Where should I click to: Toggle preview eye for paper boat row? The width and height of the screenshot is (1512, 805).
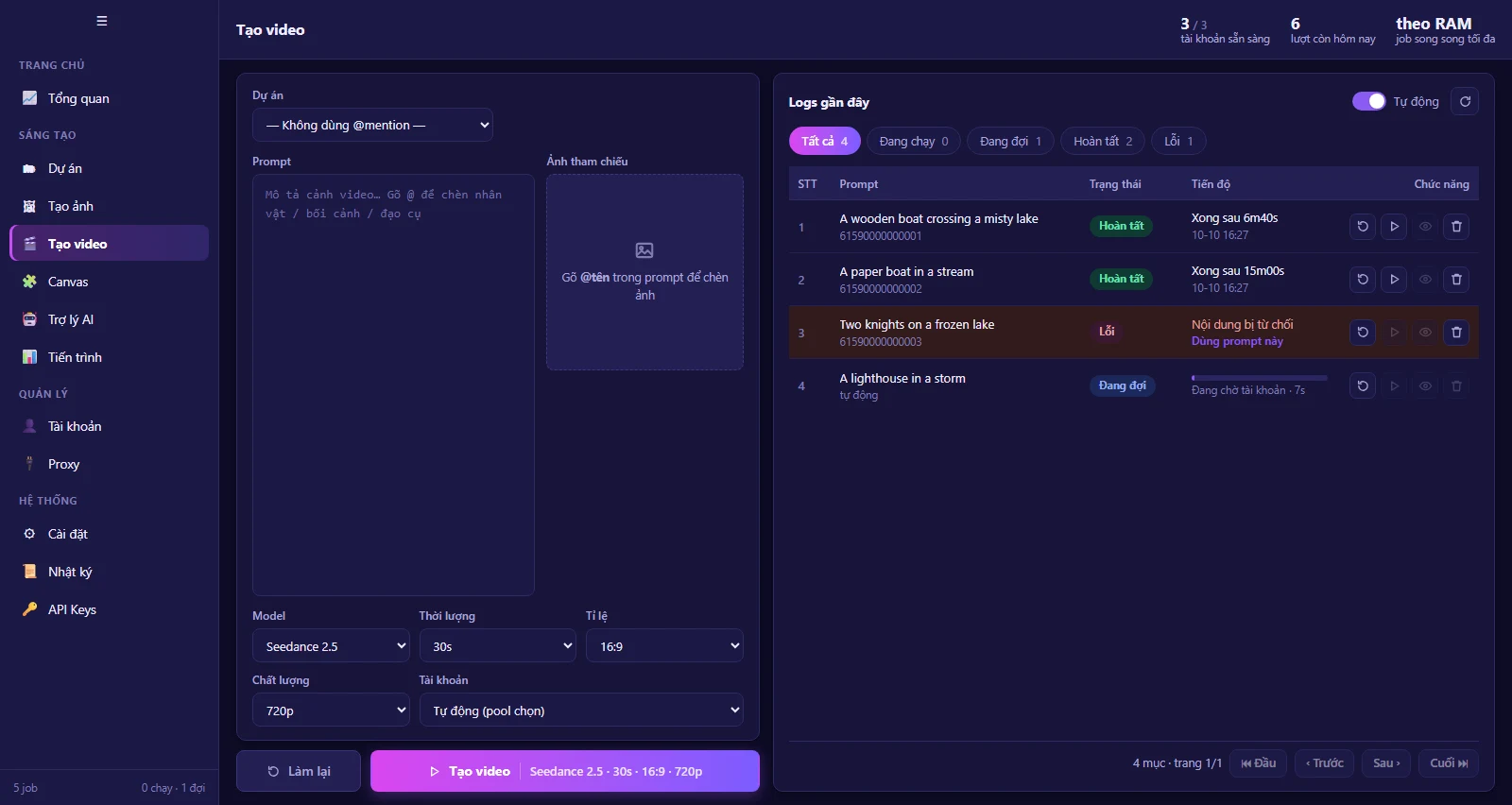pyautogui.click(x=1425, y=280)
